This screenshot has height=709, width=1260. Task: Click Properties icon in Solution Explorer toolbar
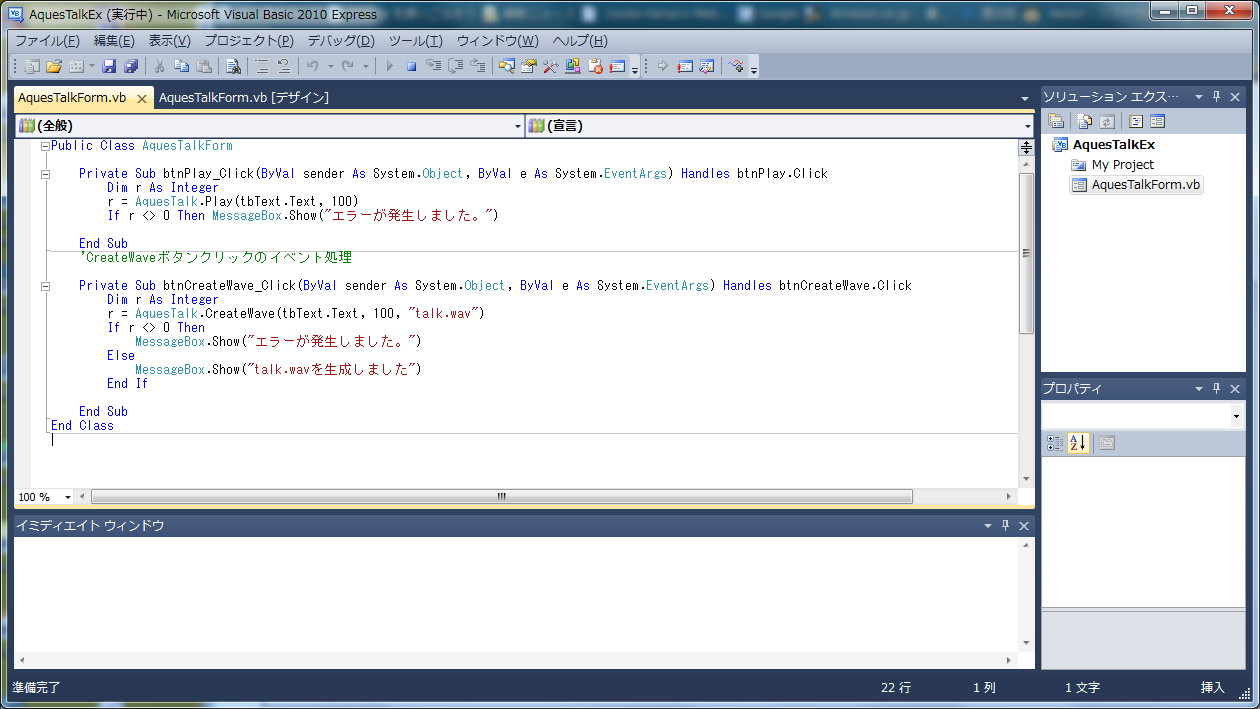tap(1056, 121)
